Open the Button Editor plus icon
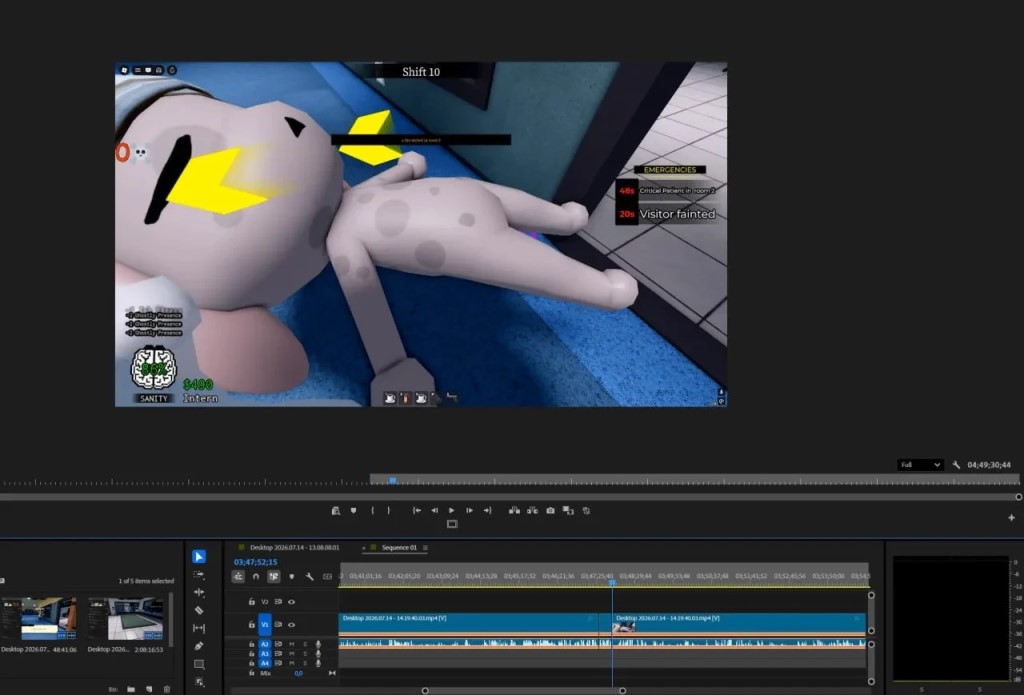1024x695 pixels. coord(1012,518)
